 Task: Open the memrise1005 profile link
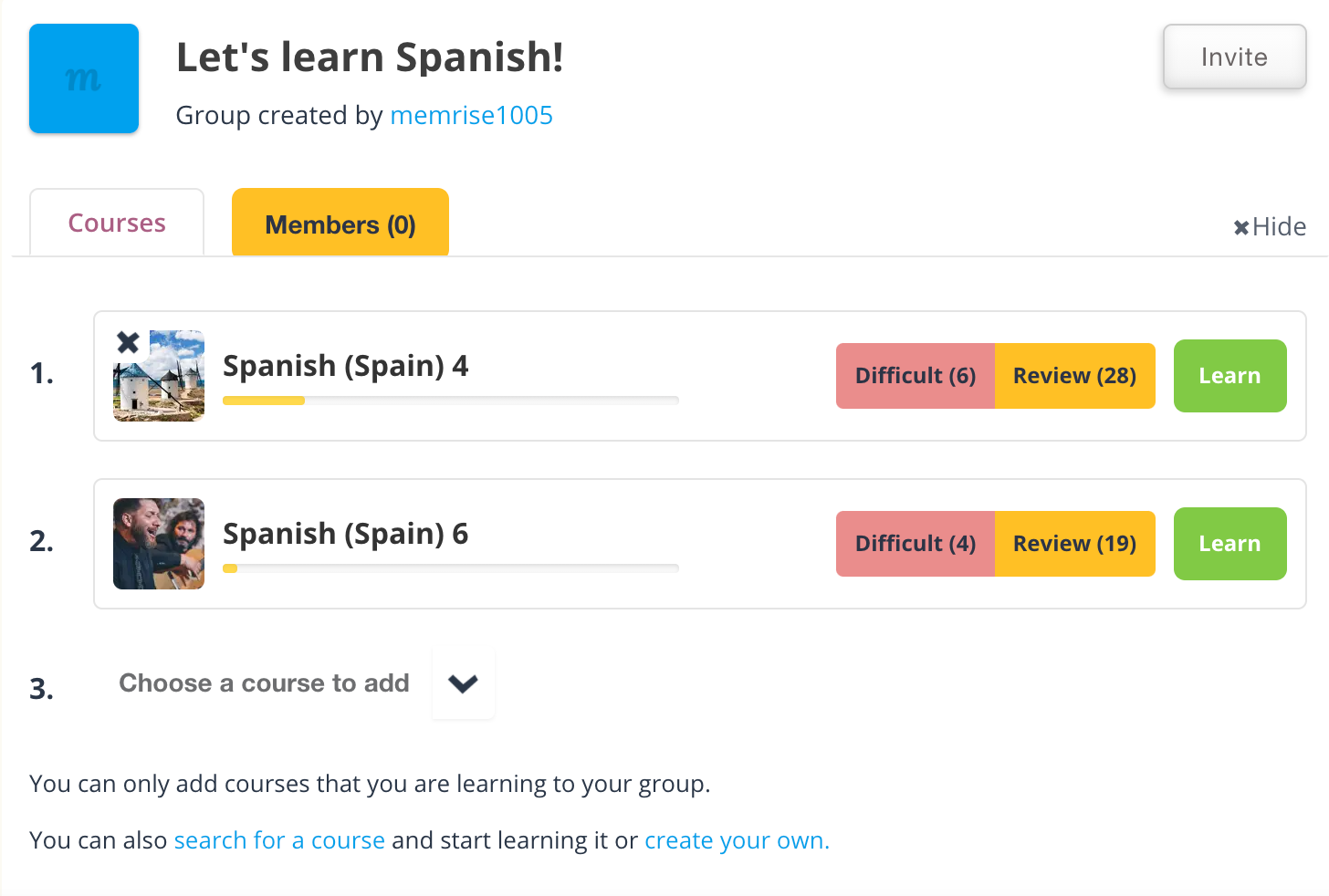(x=471, y=116)
